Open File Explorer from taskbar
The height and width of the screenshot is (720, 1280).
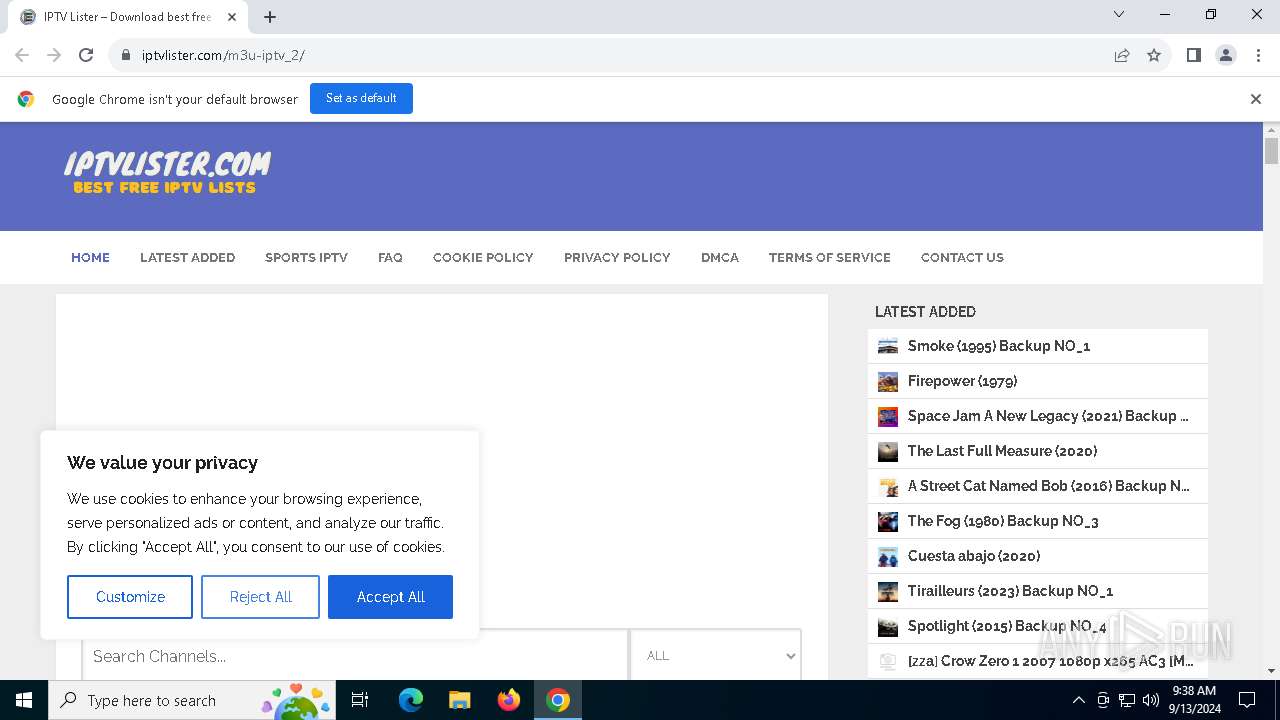pos(459,700)
